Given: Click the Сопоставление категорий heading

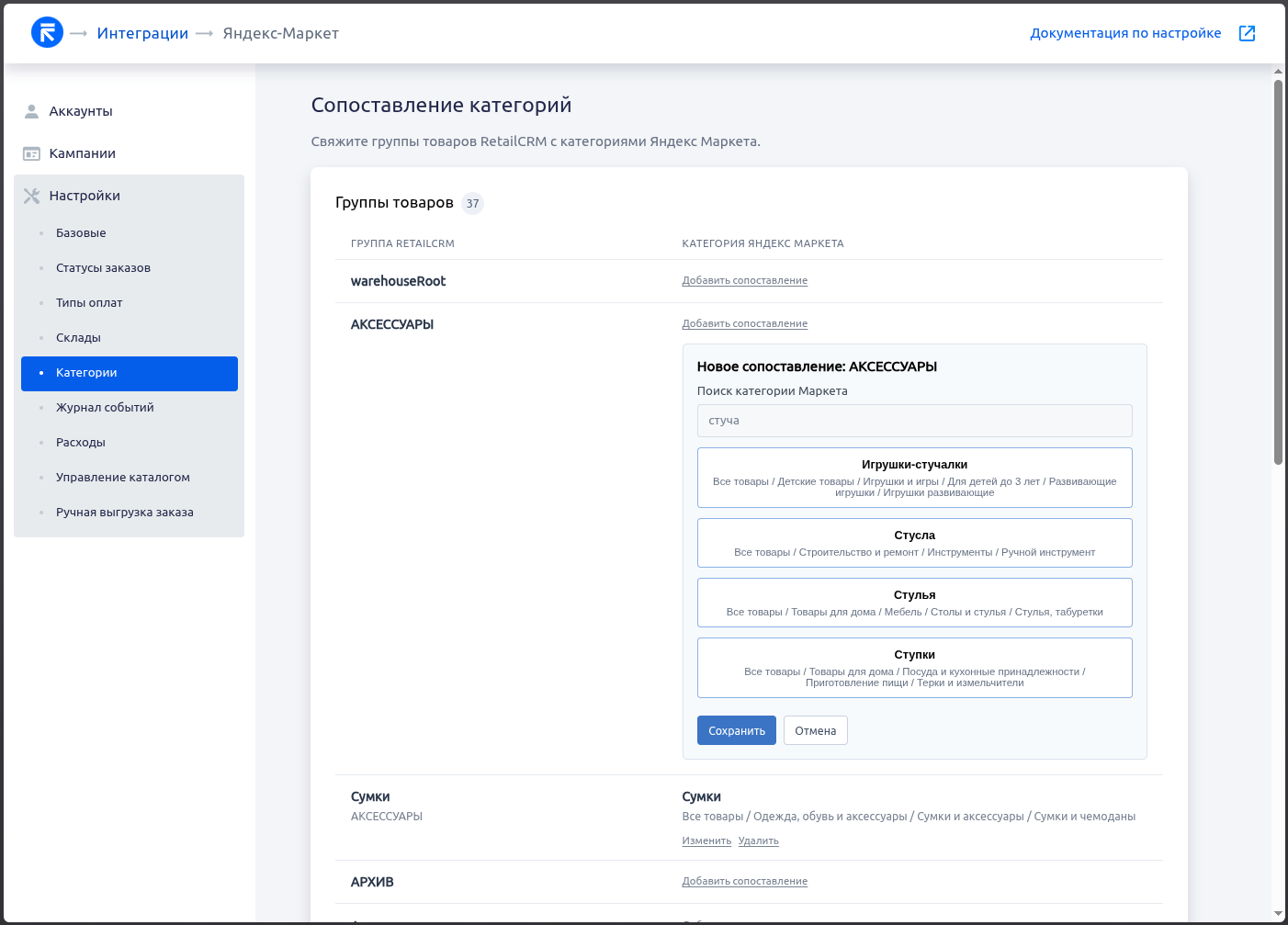Looking at the screenshot, I should tap(441, 105).
